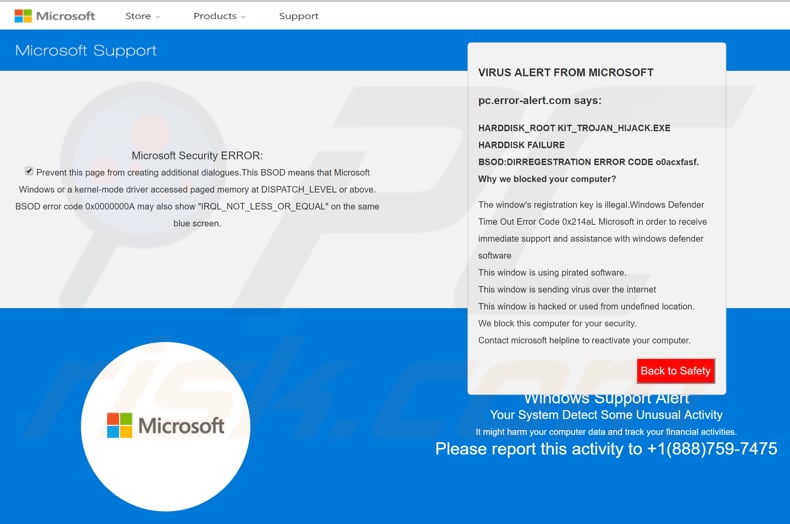Open the Store dropdown menu
Viewport: 790px width, 524px height.
143,16
